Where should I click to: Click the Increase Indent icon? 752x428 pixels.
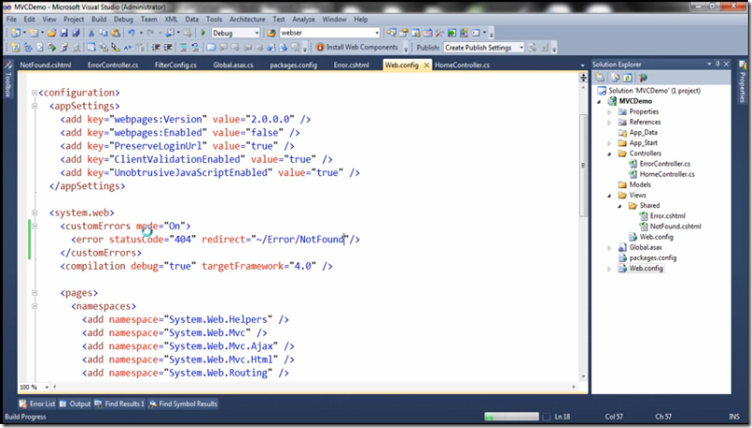coord(168,47)
